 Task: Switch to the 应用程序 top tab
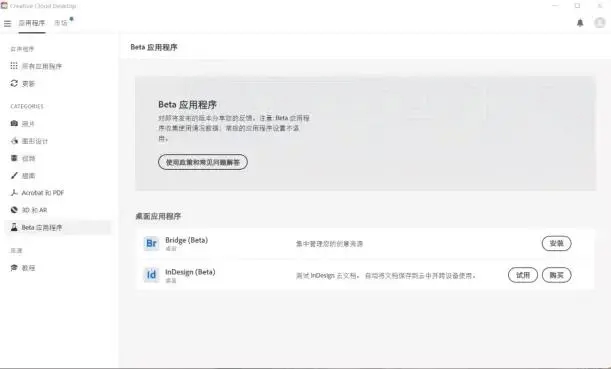[x=32, y=23]
